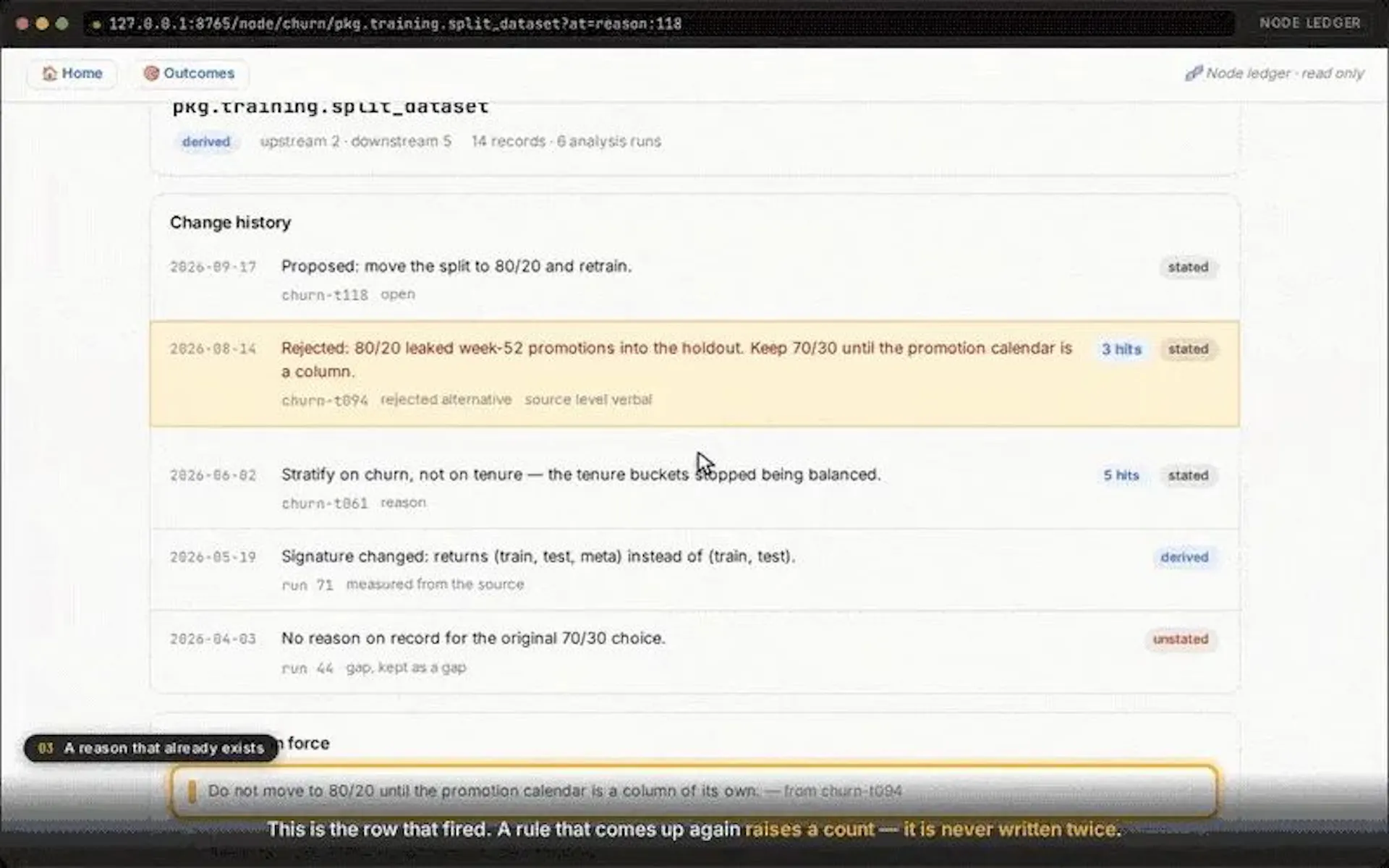
Task: Go to the Outcomes page via its label
Action: (199, 73)
